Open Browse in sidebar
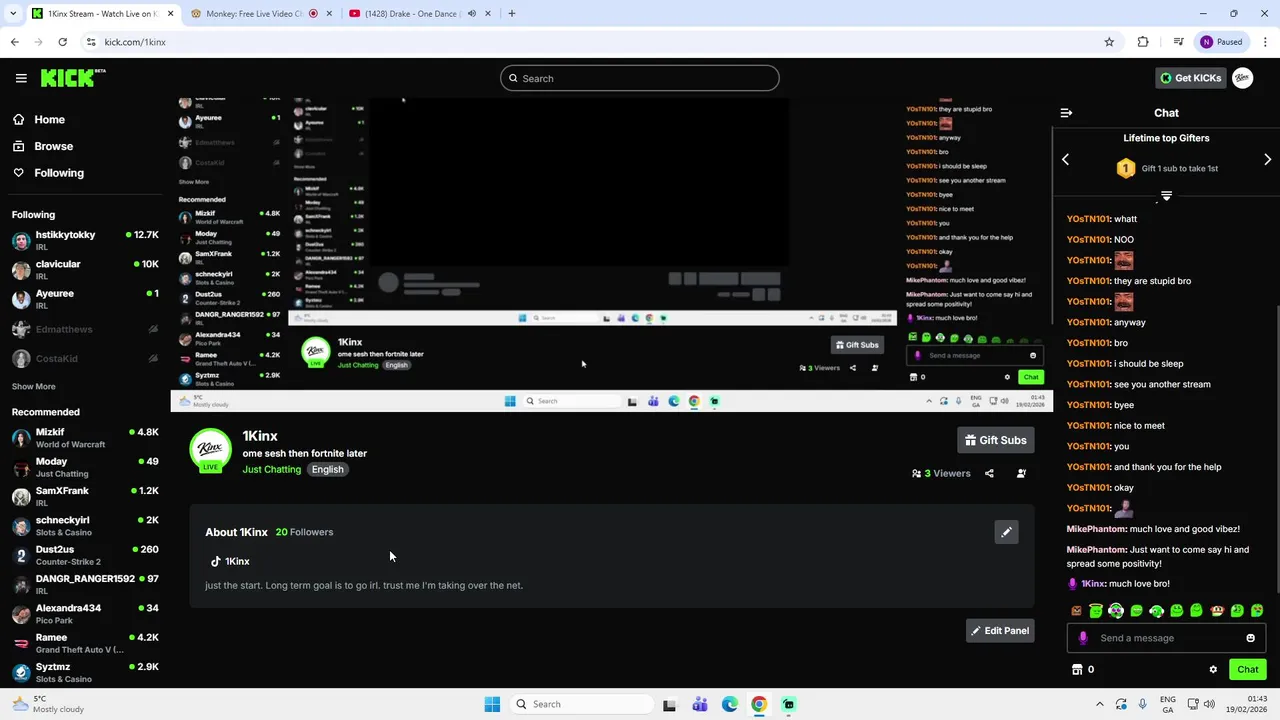Viewport: 1280px width, 720px height. 42,146
